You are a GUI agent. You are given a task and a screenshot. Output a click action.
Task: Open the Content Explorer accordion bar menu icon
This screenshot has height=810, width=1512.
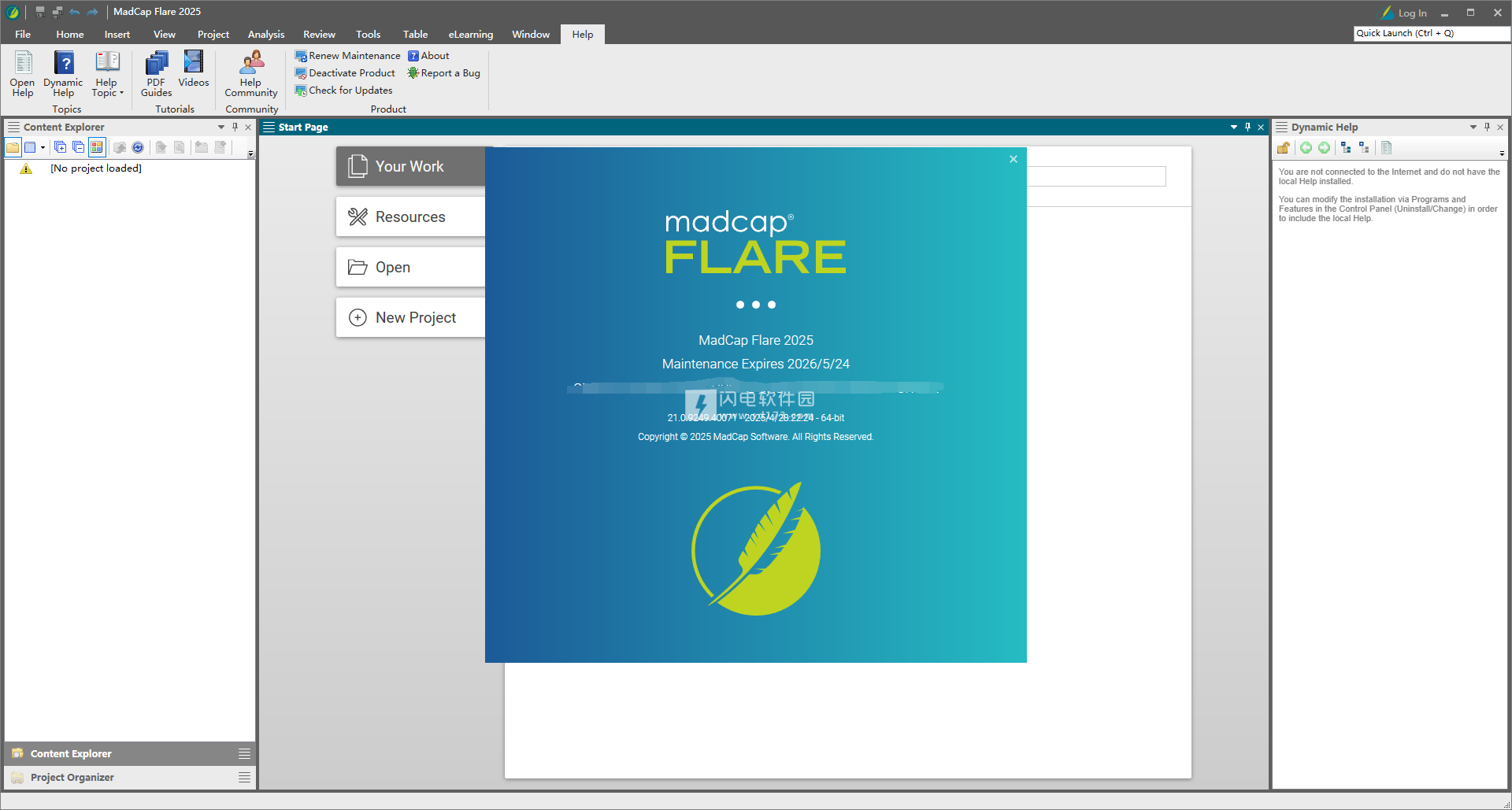tap(244, 753)
